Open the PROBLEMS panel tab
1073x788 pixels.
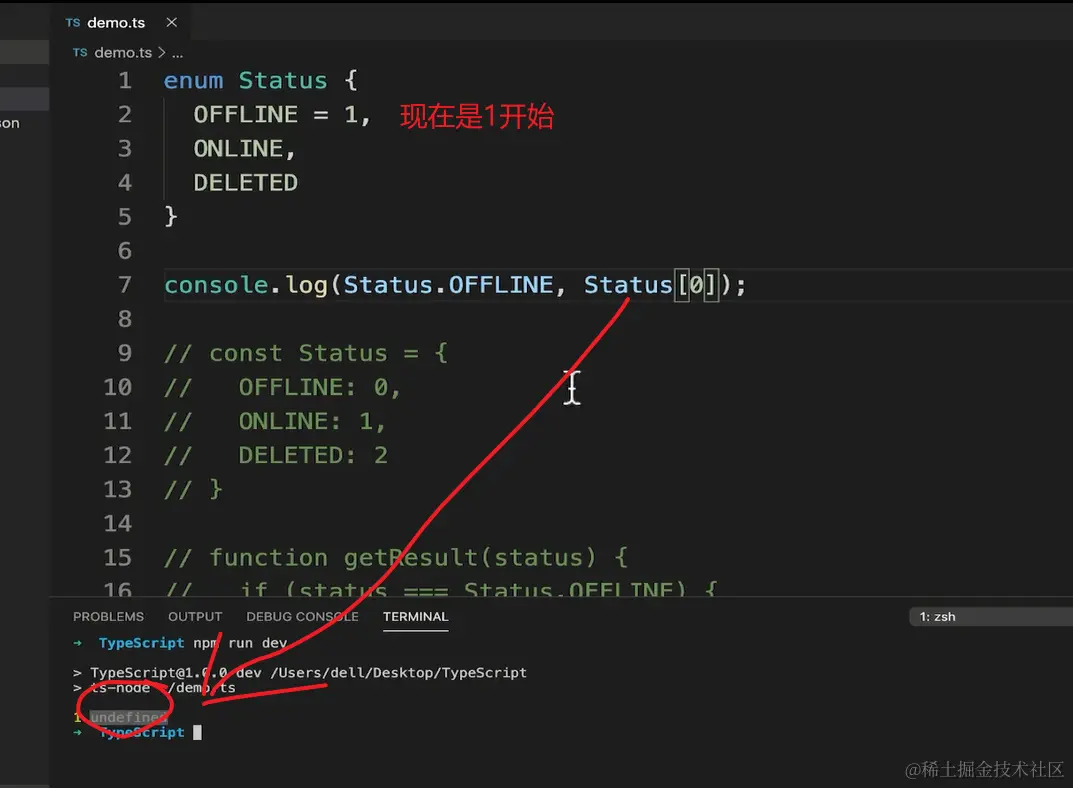coord(108,617)
